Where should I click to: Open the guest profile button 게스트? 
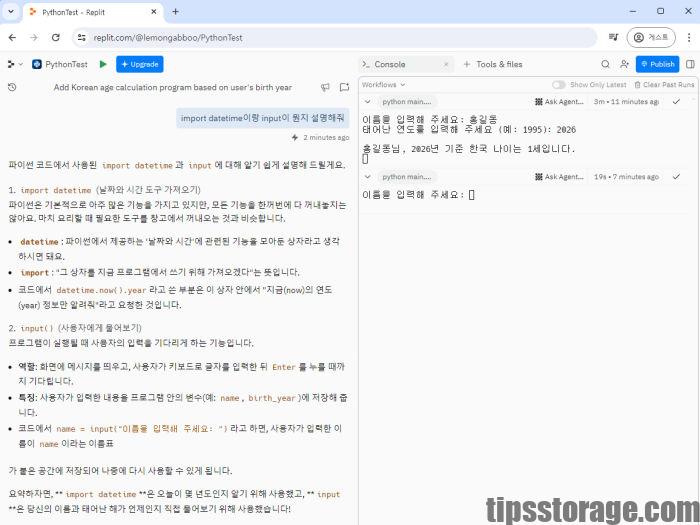651,38
